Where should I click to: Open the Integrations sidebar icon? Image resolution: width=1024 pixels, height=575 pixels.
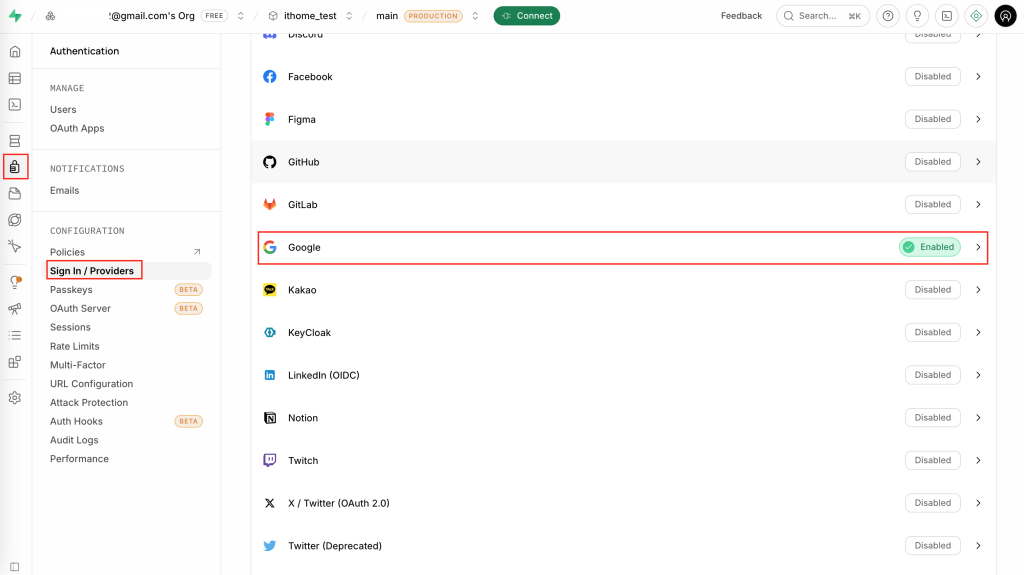pyautogui.click(x=15, y=362)
